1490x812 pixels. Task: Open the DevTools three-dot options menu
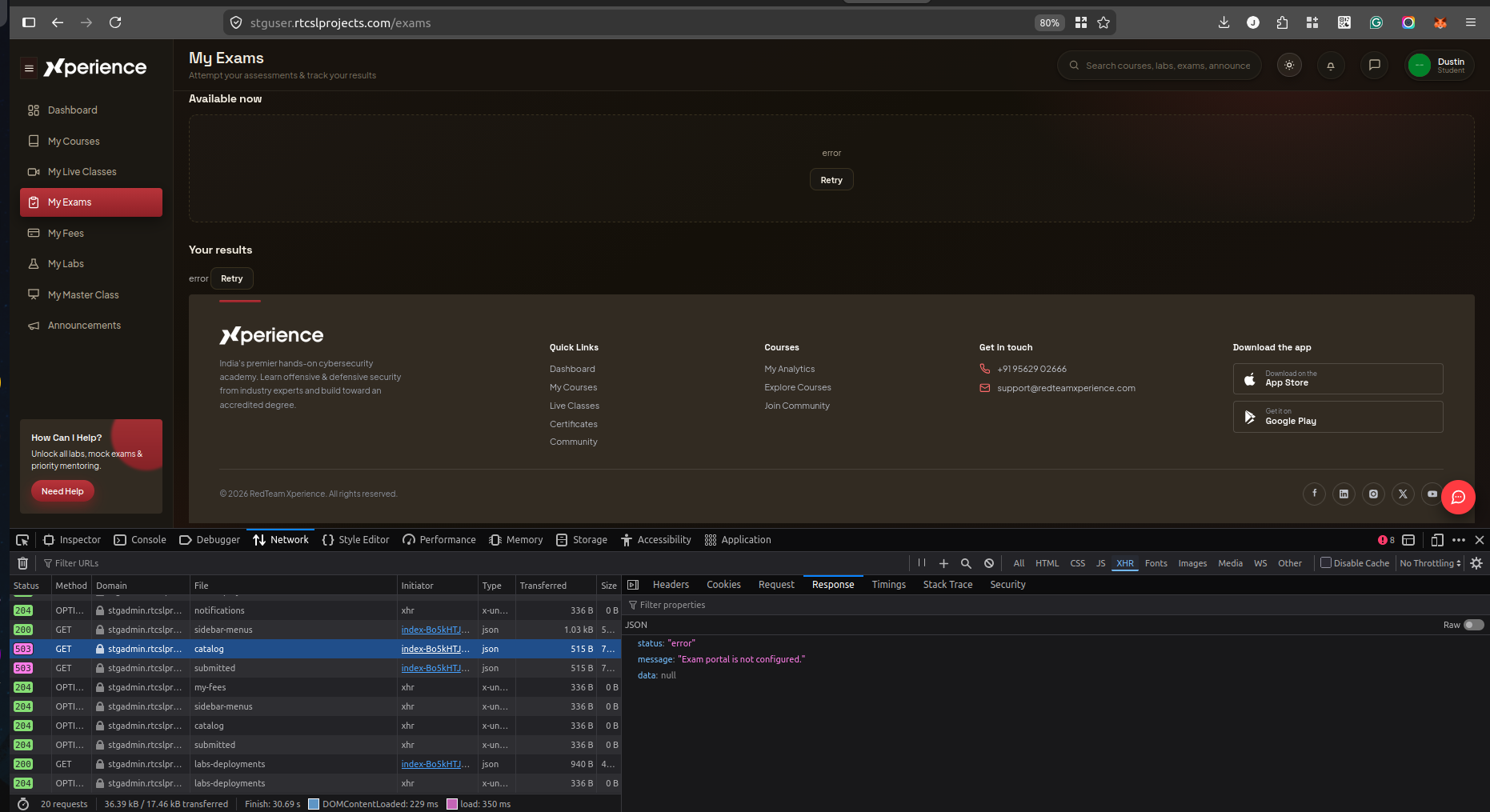pos(1459,540)
